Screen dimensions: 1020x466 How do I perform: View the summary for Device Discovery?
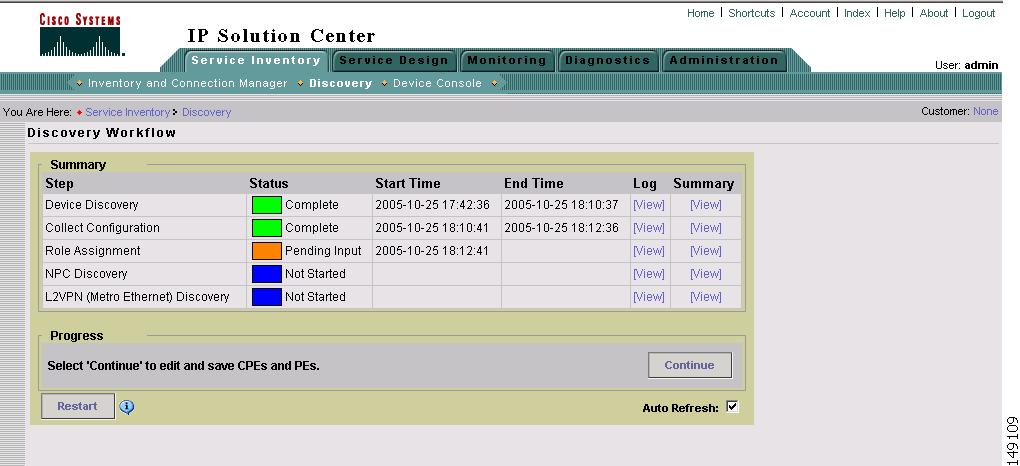[x=706, y=205]
